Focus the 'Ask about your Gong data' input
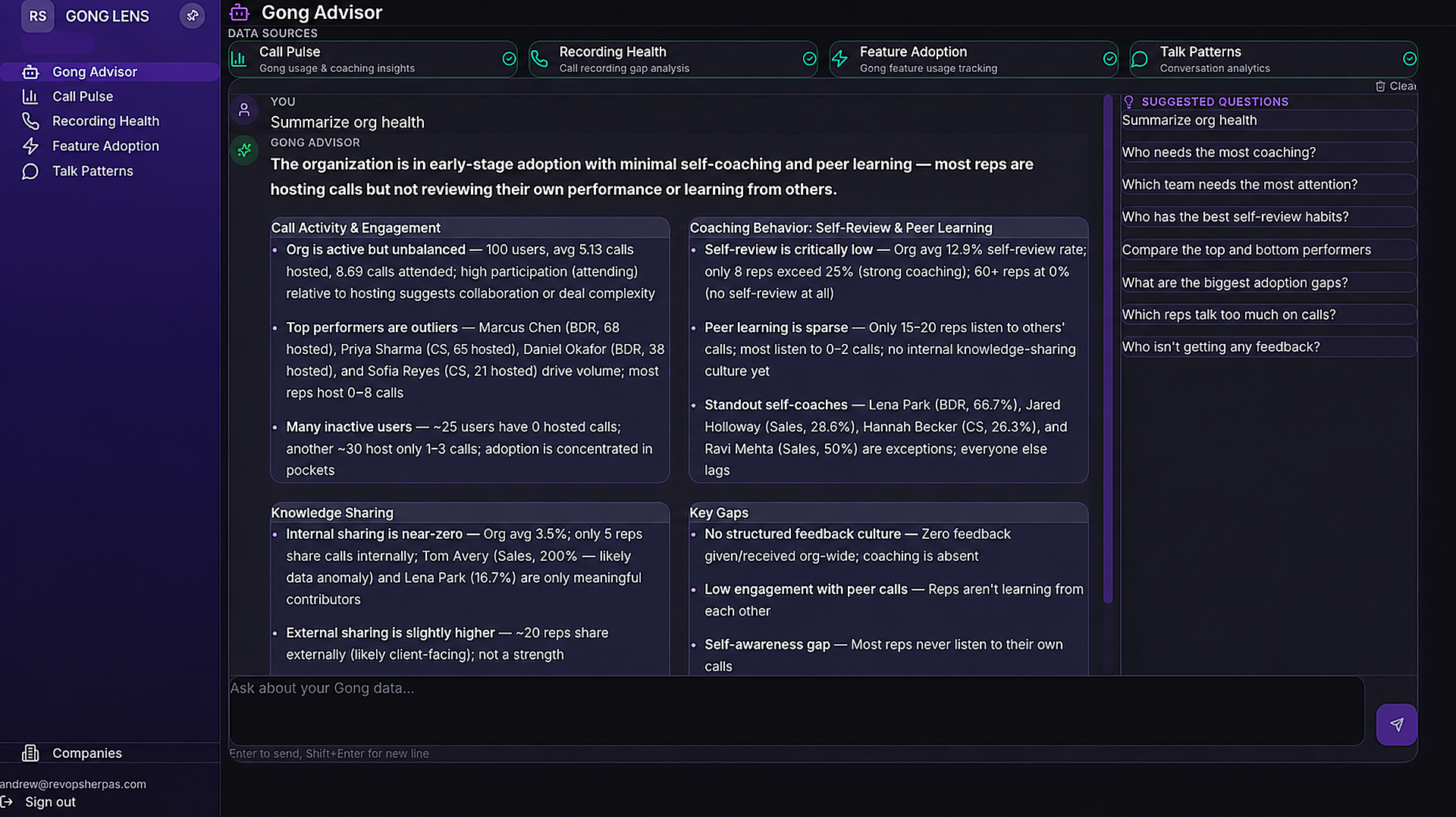1456x817 pixels. coord(796,710)
